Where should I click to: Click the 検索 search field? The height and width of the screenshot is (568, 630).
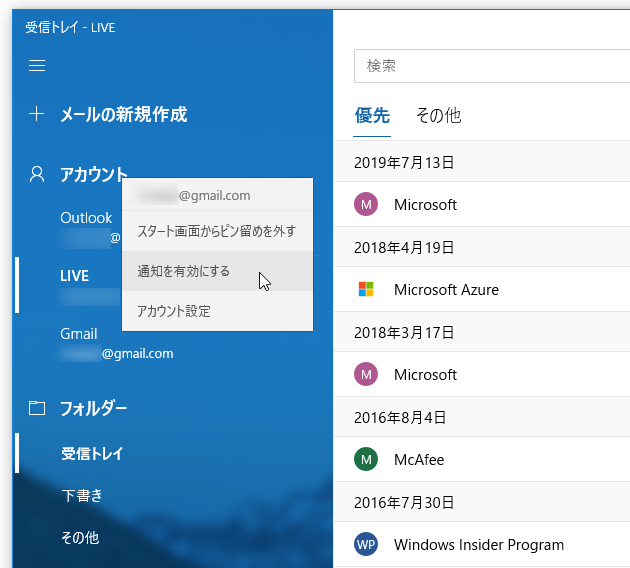tap(492, 66)
